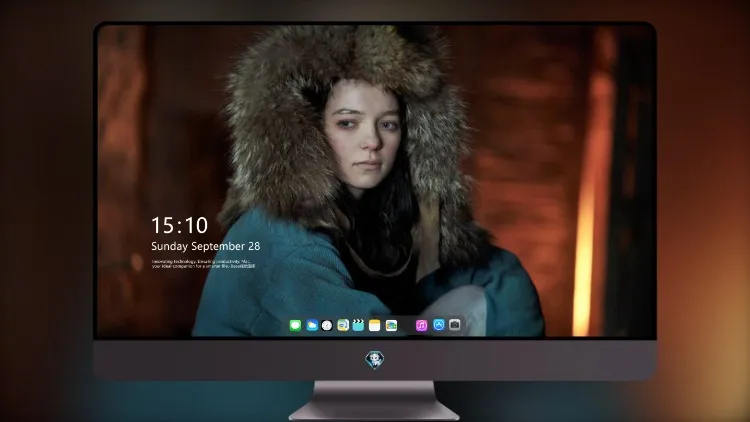Click the Sunday September 28 date text
This screenshot has width=750, height=422.
click(x=206, y=246)
